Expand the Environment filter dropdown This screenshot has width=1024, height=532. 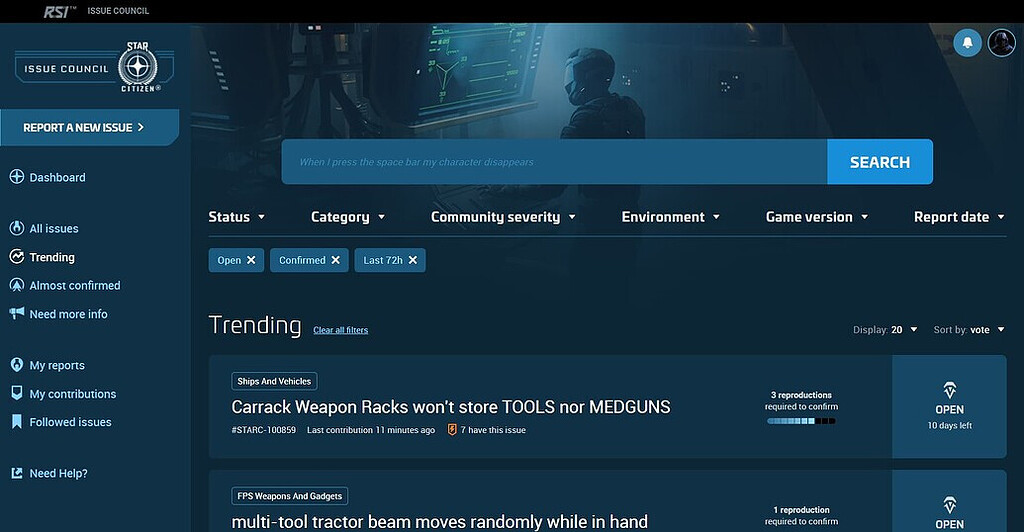(671, 217)
